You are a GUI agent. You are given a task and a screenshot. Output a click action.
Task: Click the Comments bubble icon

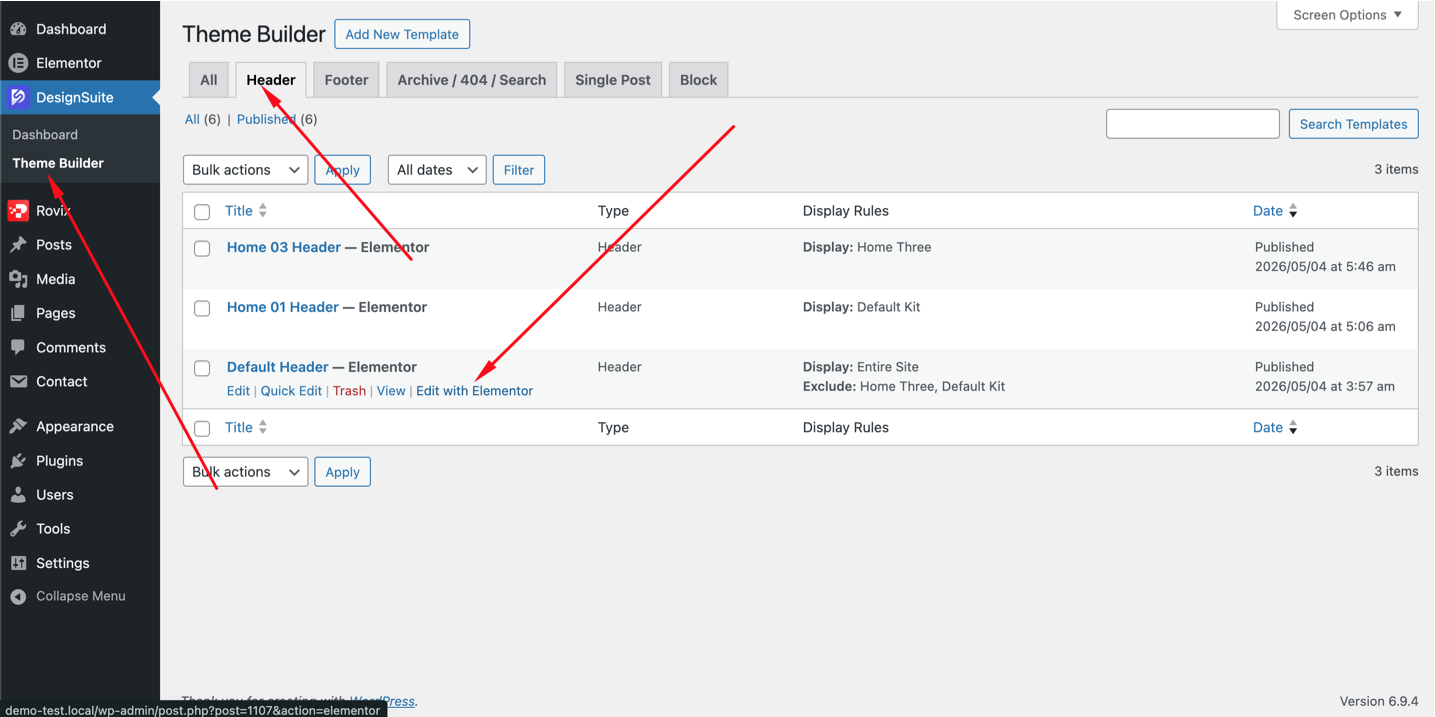(x=18, y=347)
